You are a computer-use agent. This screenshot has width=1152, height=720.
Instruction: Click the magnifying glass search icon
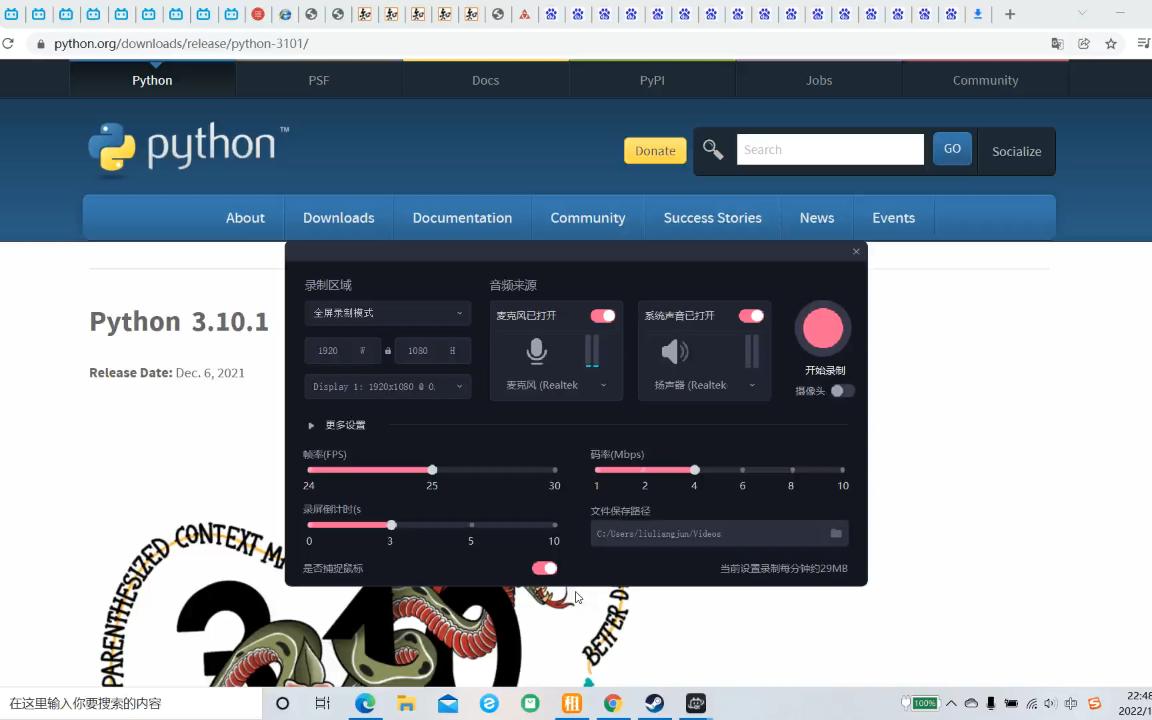pos(712,149)
